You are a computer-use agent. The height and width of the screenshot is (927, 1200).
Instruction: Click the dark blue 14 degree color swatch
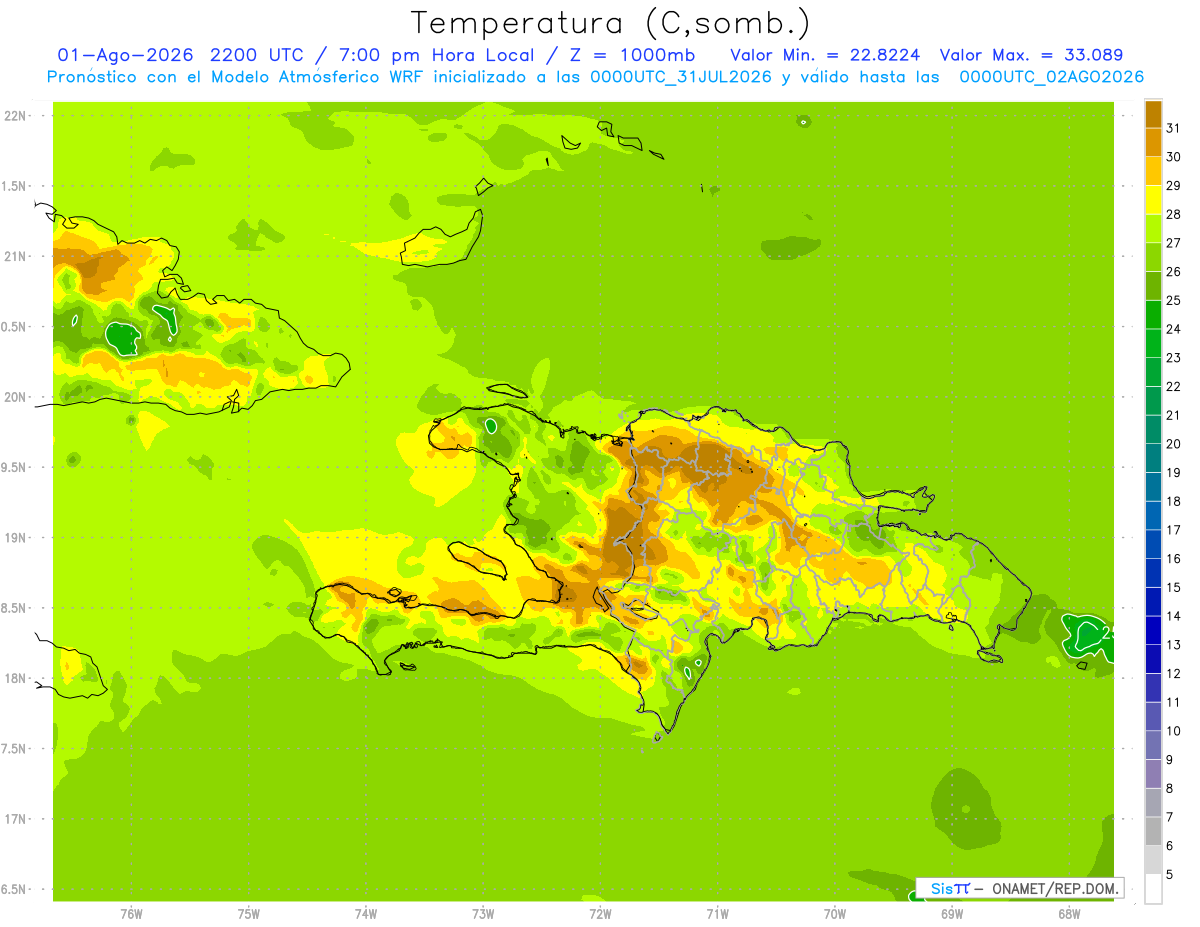click(1153, 602)
